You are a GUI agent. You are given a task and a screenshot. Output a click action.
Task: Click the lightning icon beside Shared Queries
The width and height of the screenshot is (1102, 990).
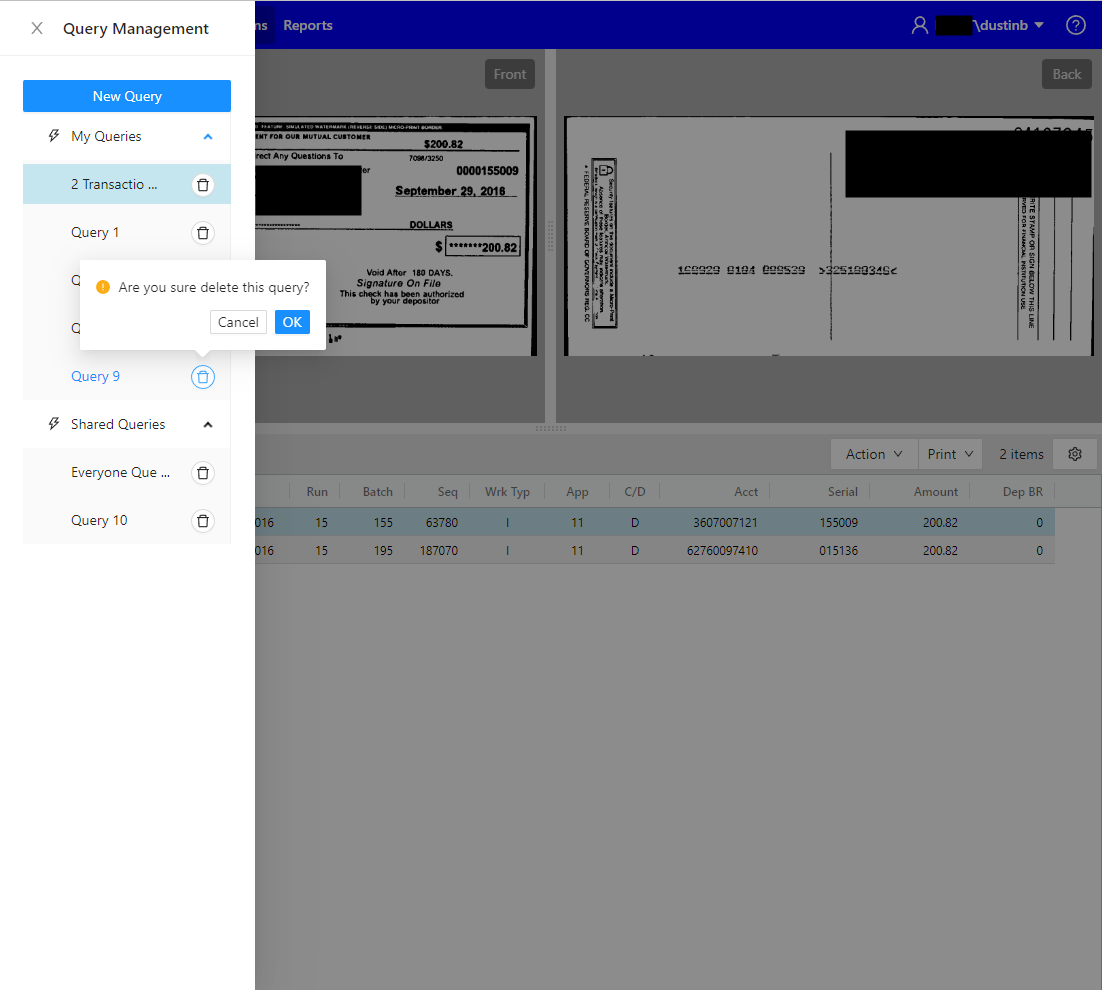53,424
